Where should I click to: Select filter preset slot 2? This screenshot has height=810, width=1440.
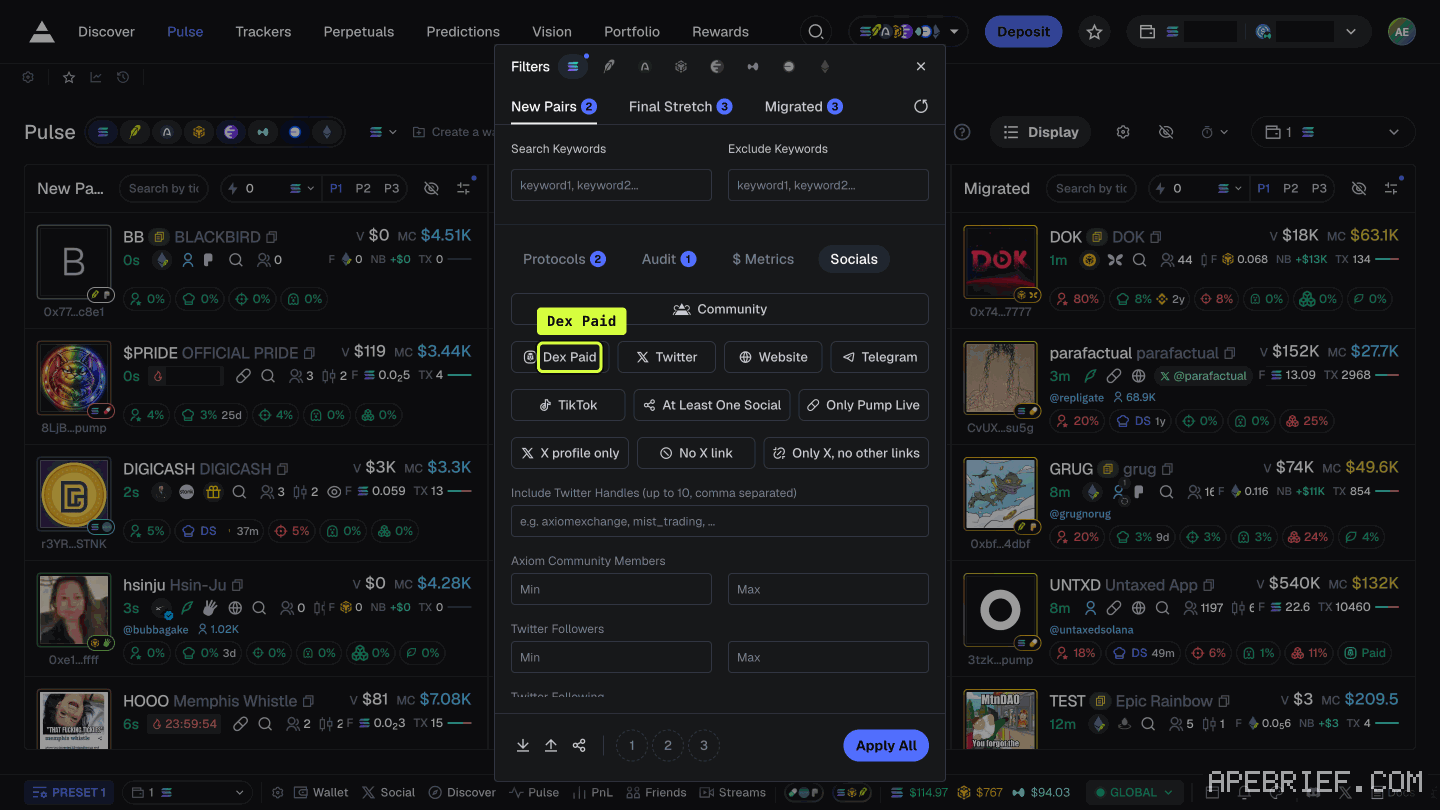click(667, 745)
